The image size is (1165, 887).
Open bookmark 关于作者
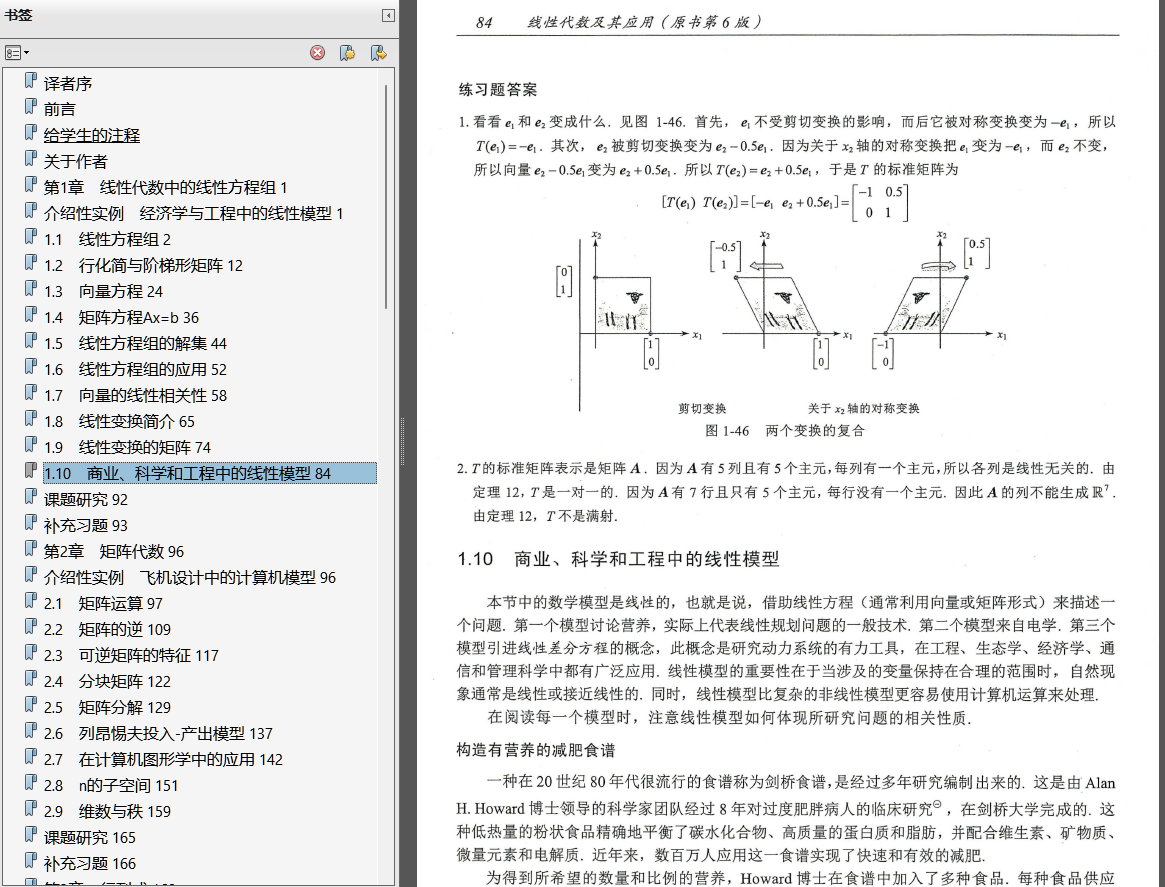[x=75, y=161]
